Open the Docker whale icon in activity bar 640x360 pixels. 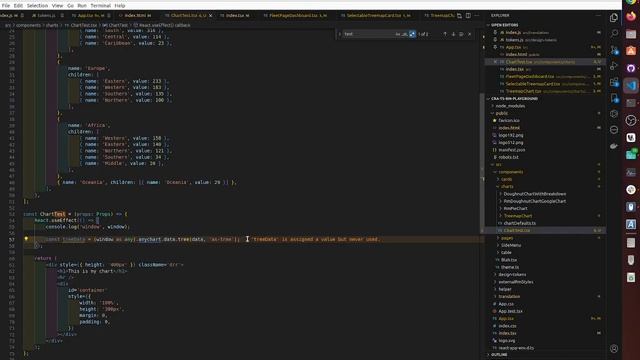tap(614, 146)
